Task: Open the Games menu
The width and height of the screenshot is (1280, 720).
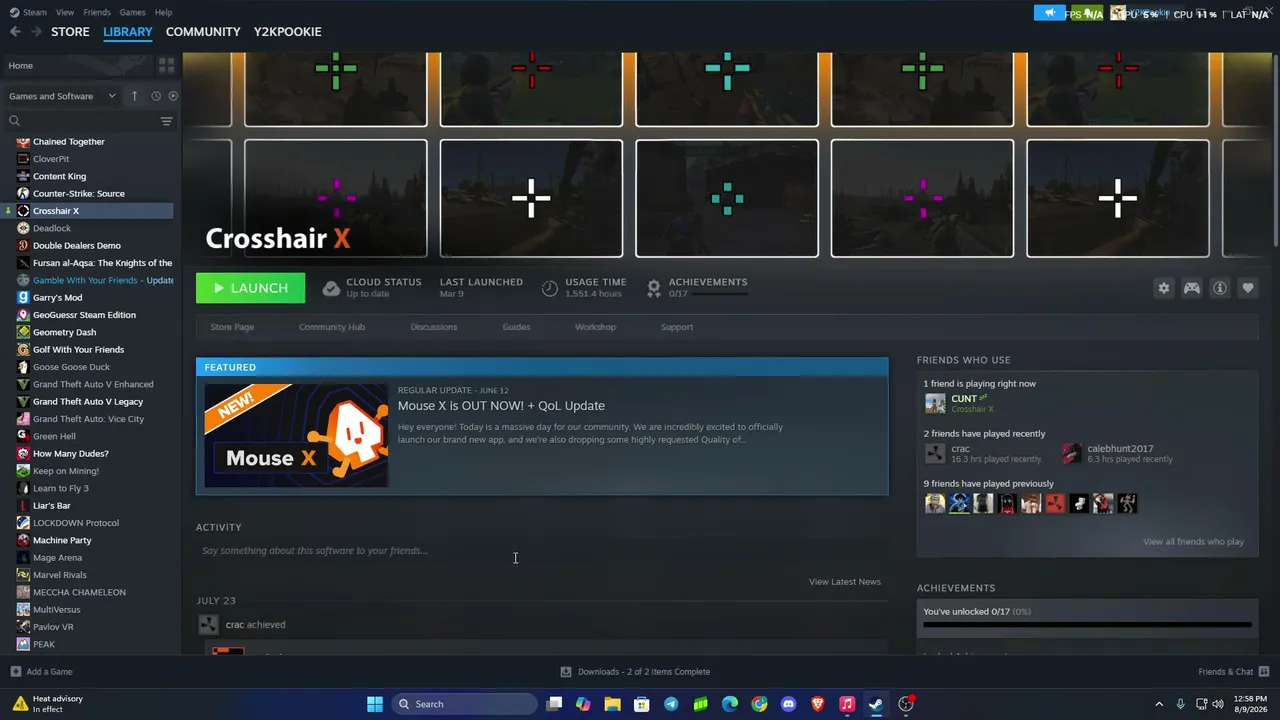Action: [132, 12]
